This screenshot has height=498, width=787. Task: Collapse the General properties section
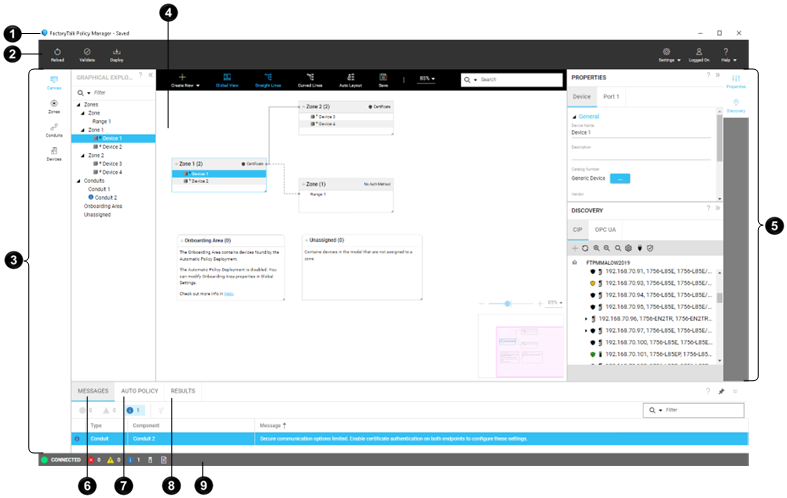click(575, 116)
